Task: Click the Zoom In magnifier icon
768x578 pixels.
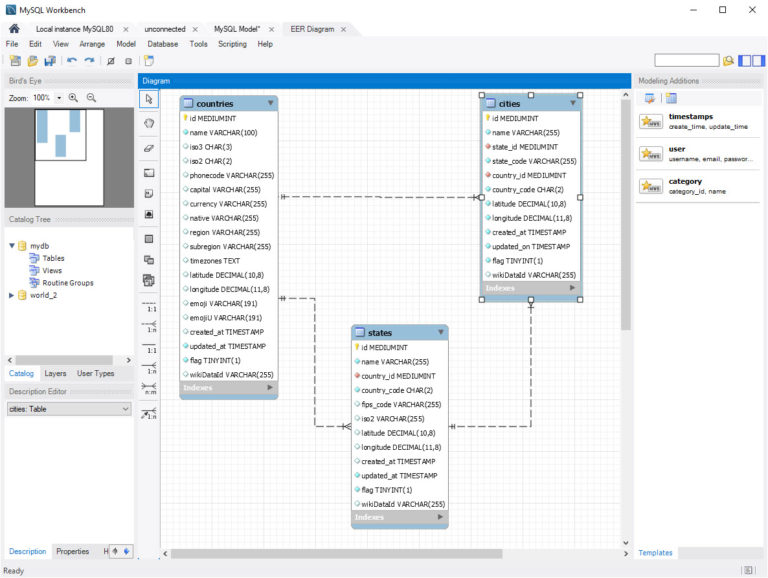Action: (73, 98)
